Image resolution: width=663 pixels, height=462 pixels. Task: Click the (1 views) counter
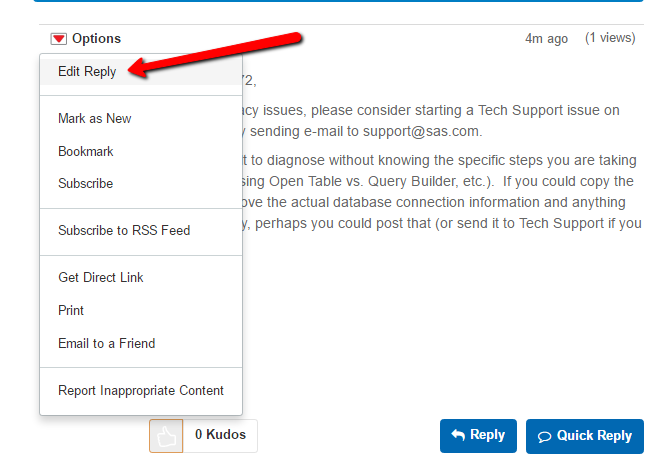coord(610,38)
